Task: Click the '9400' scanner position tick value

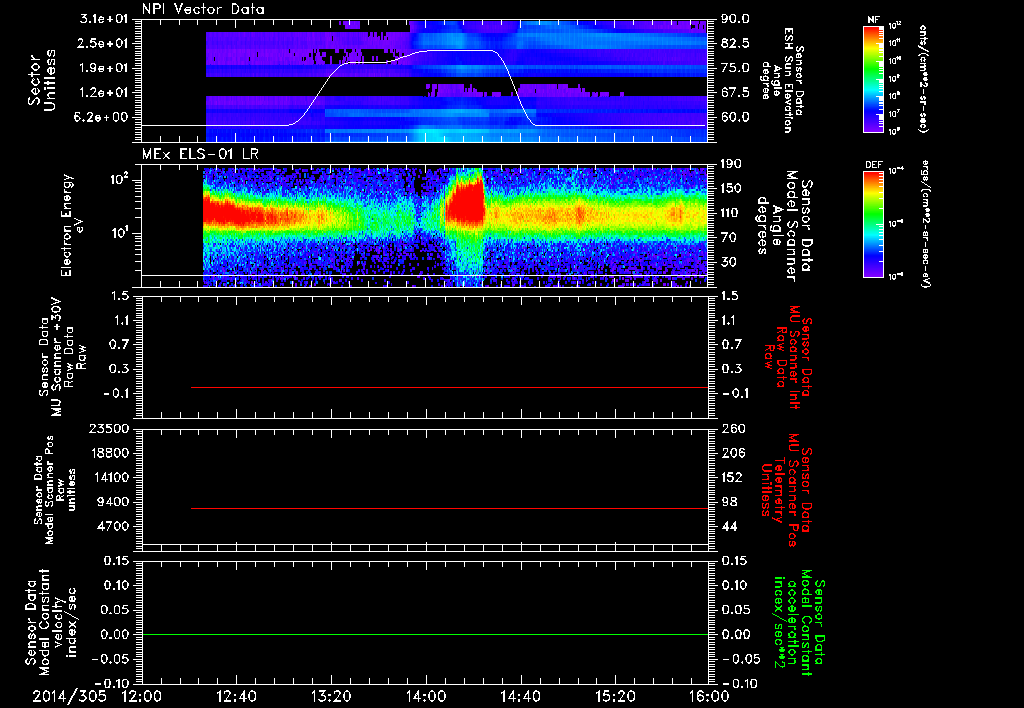Action: [113, 502]
